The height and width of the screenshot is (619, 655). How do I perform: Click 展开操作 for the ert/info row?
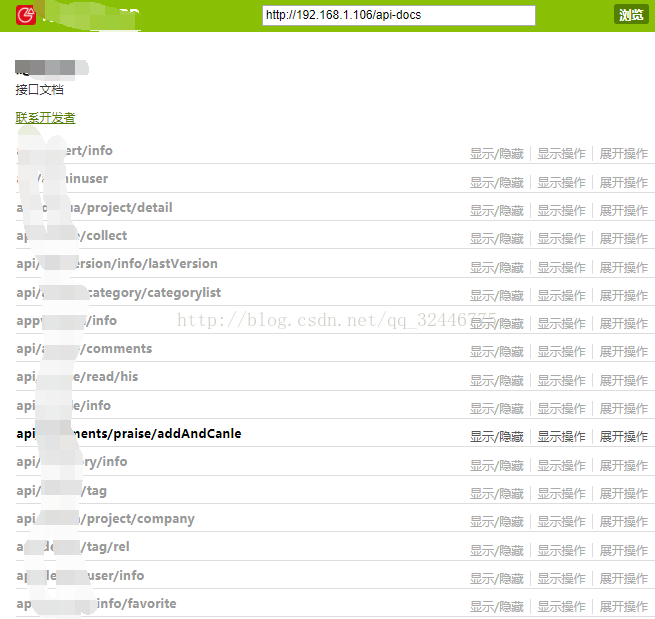(624, 154)
